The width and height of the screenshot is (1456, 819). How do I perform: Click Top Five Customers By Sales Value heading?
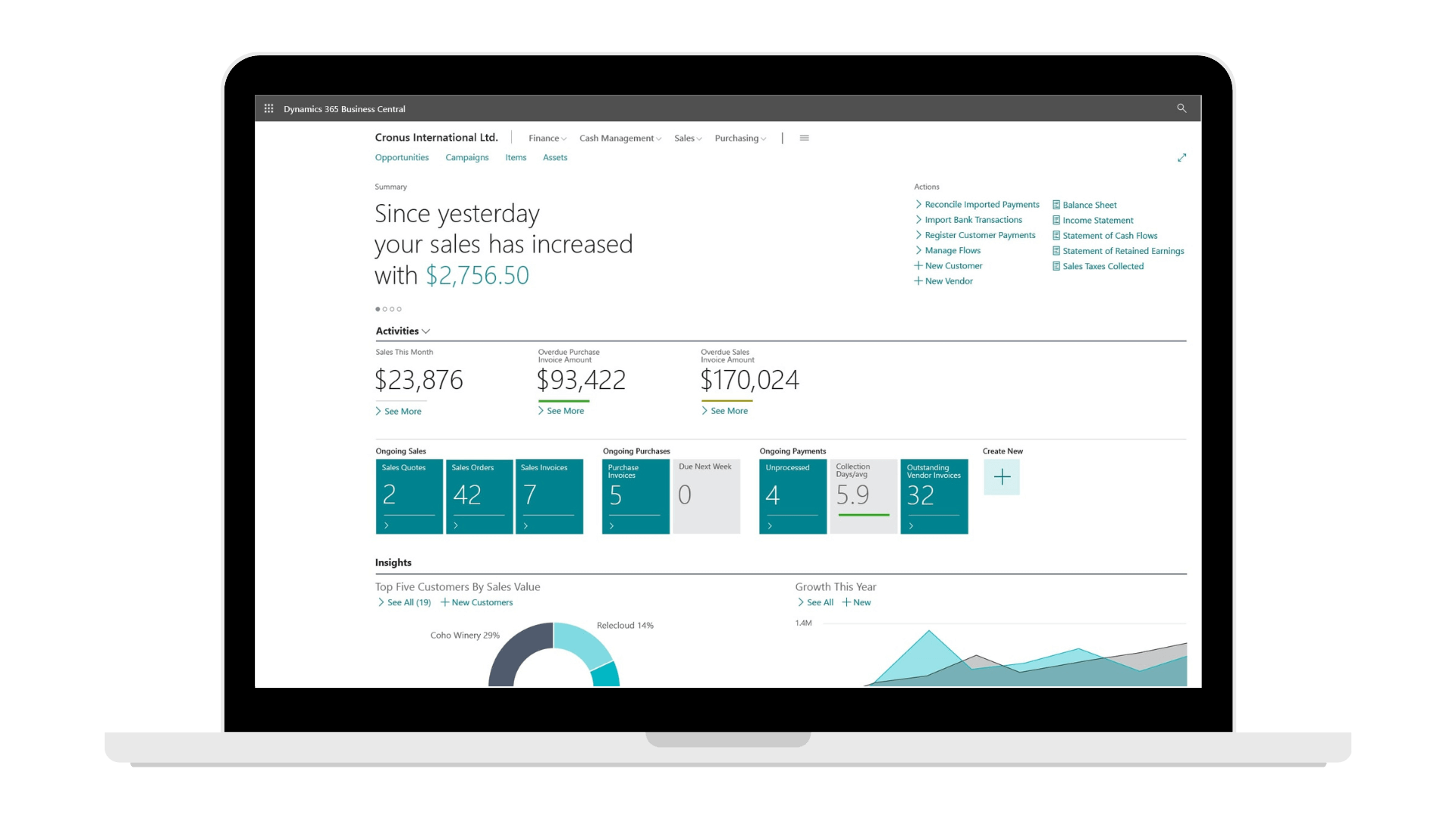[x=457, y=587]
